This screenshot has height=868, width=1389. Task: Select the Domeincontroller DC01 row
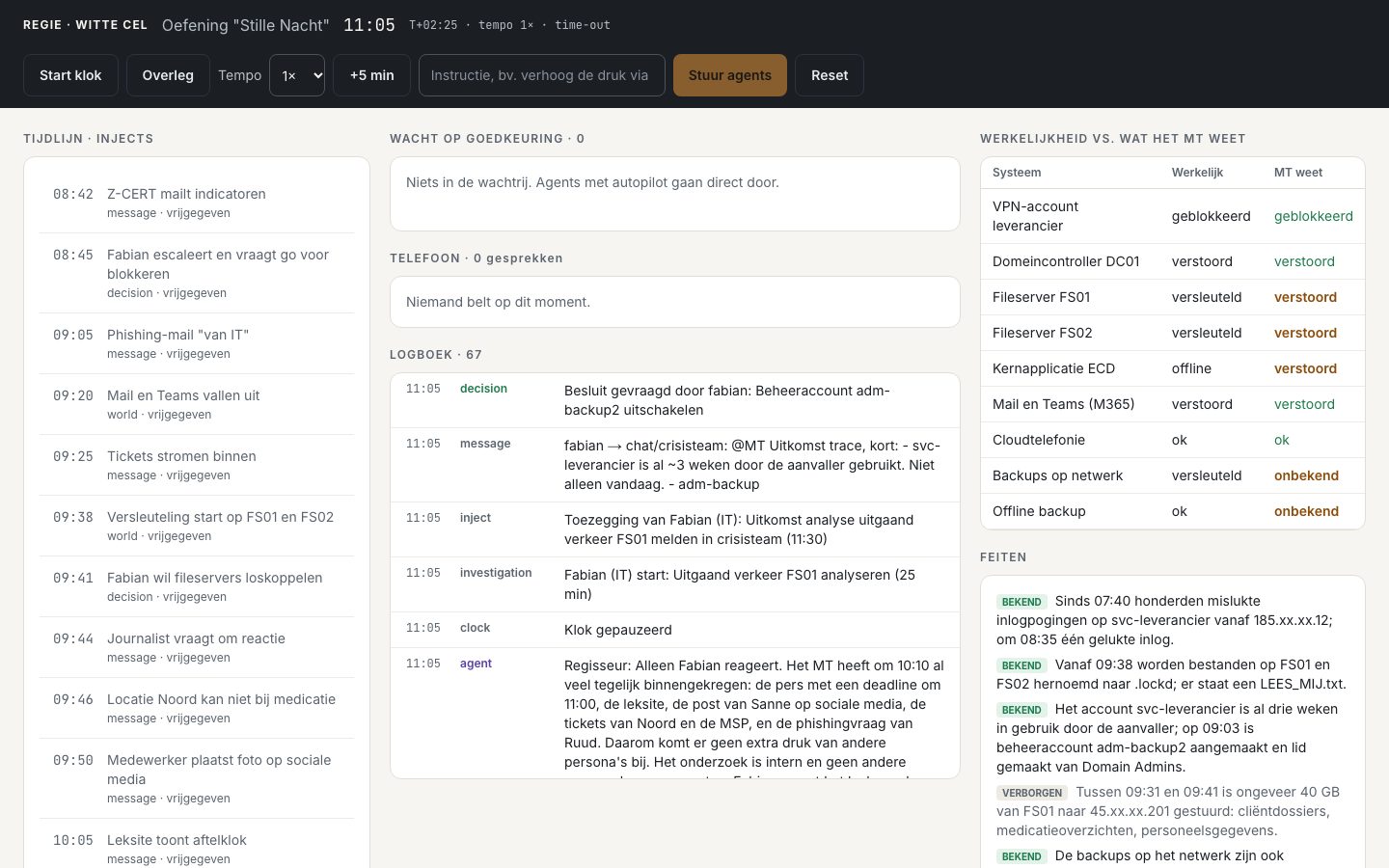click(x=1173, y=261)
